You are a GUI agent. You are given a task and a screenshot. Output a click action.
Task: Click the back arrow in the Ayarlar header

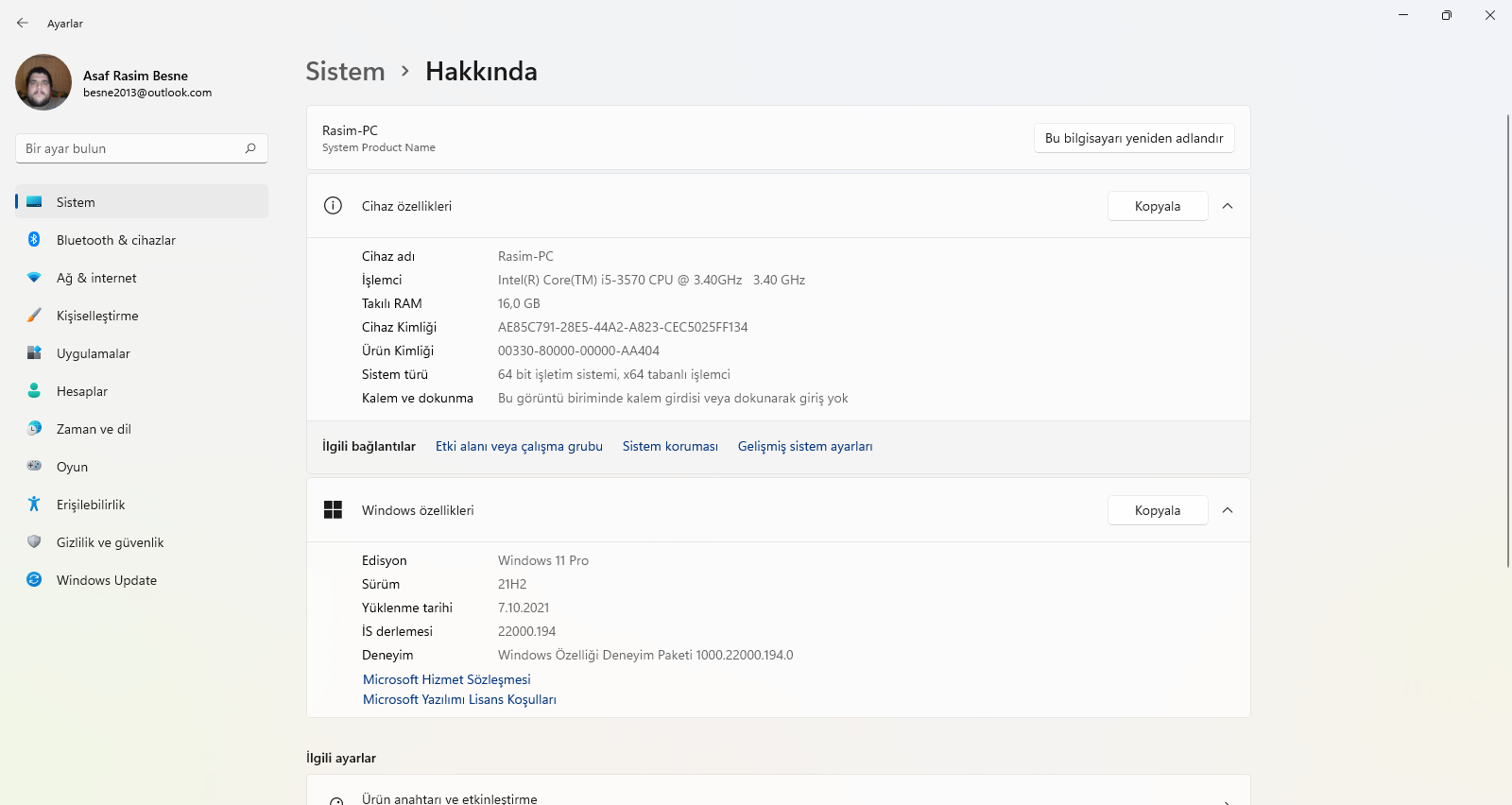pos(23,23)
